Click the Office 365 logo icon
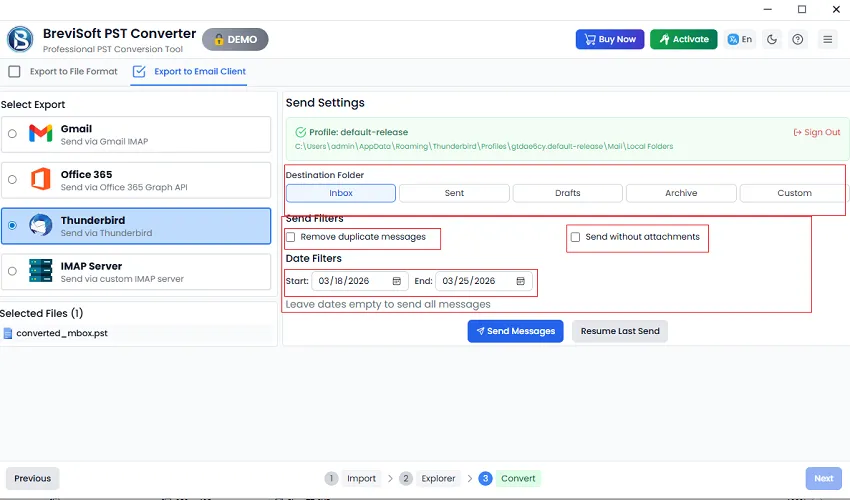 [x=41, y=179]
